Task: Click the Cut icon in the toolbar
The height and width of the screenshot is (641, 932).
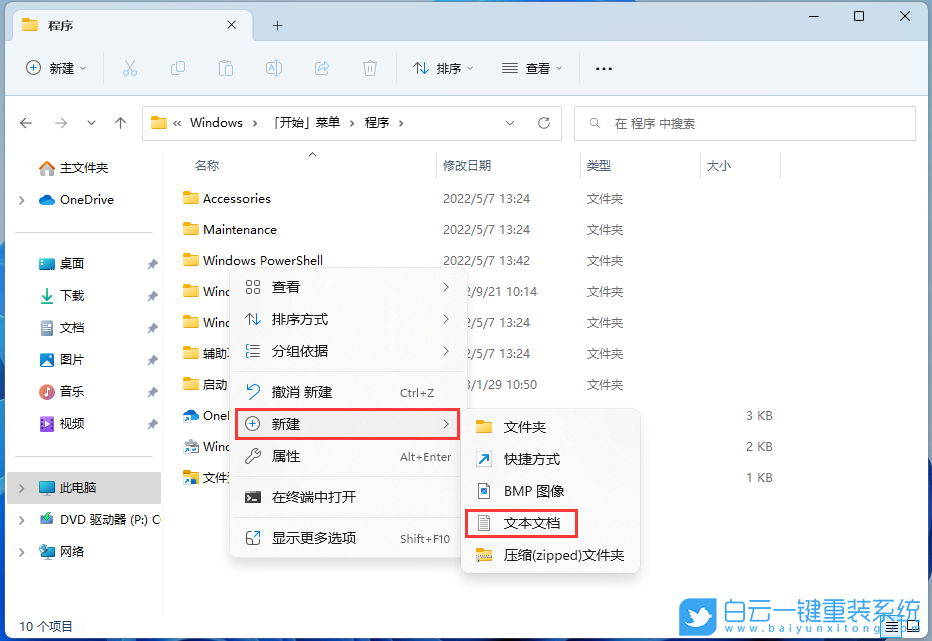Action: 129,68
